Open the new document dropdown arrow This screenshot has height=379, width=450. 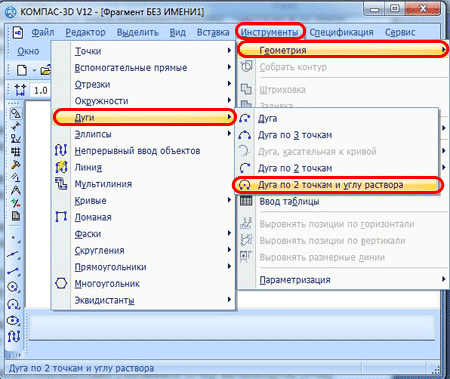[34, 71]
